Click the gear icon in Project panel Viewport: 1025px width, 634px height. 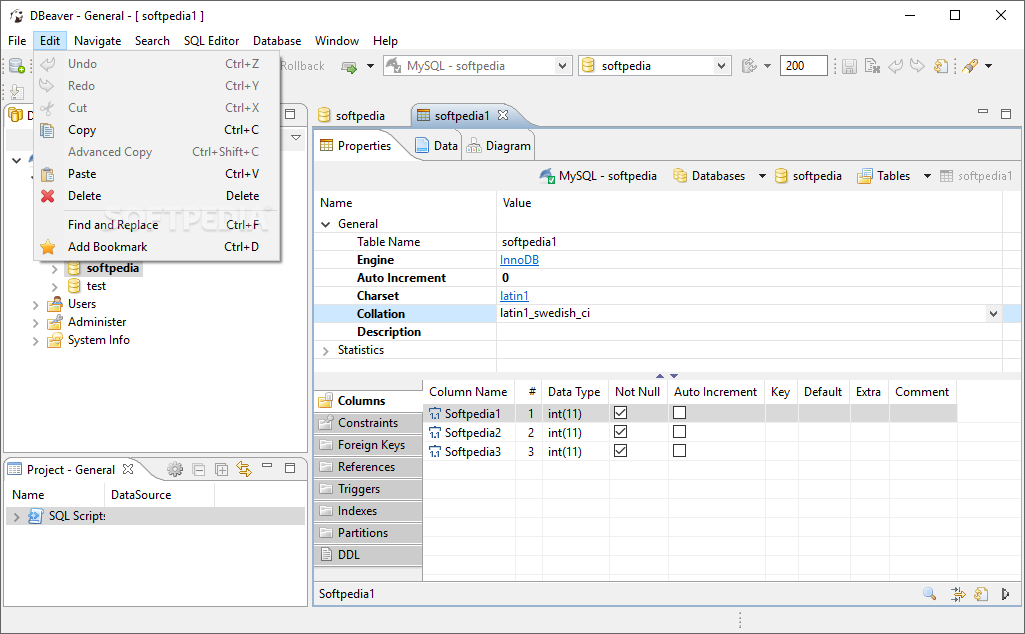[x=175, y=469]
